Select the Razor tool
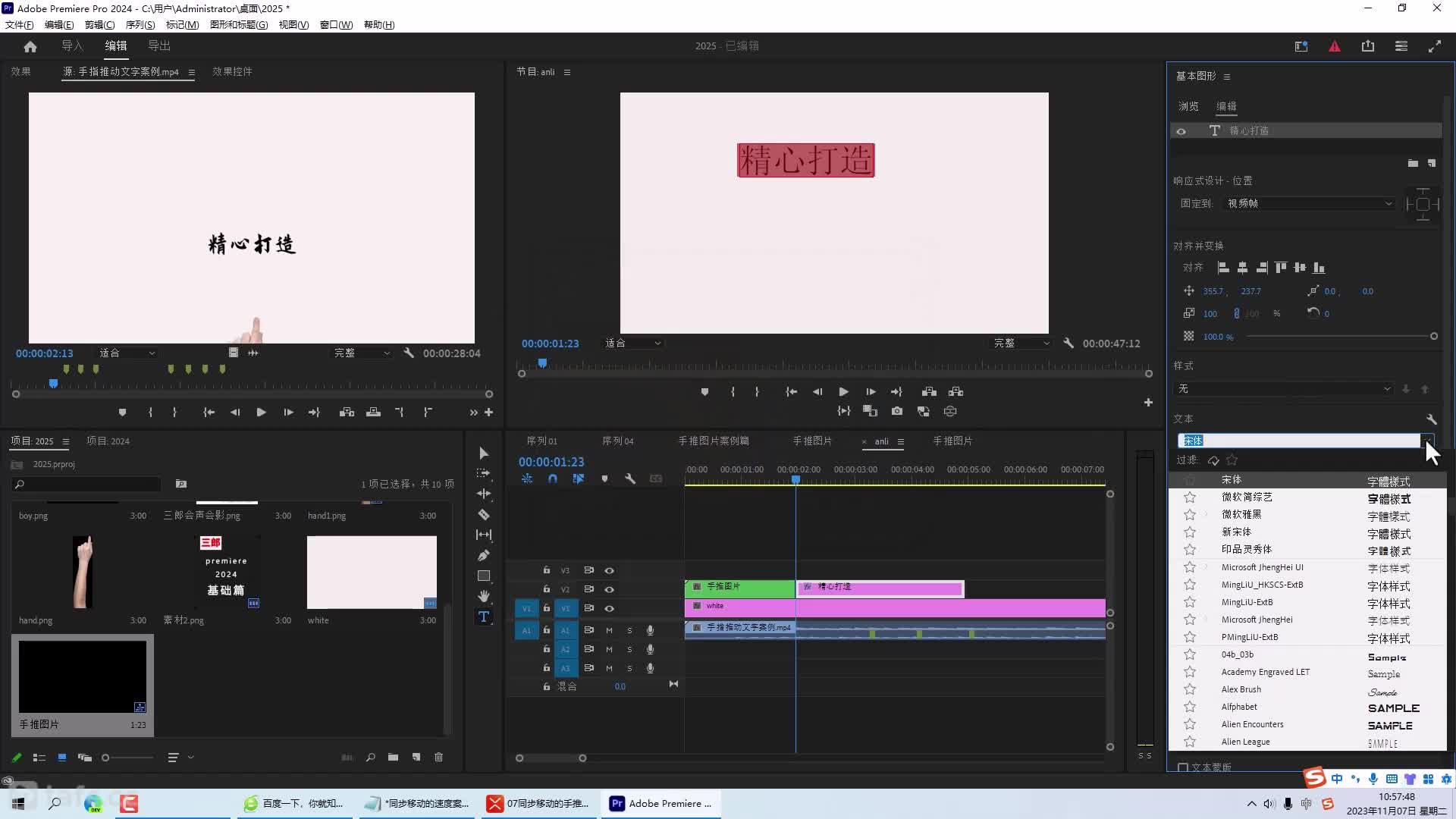This screenshot has width=1456, height=819. click(x=484, y=514)
